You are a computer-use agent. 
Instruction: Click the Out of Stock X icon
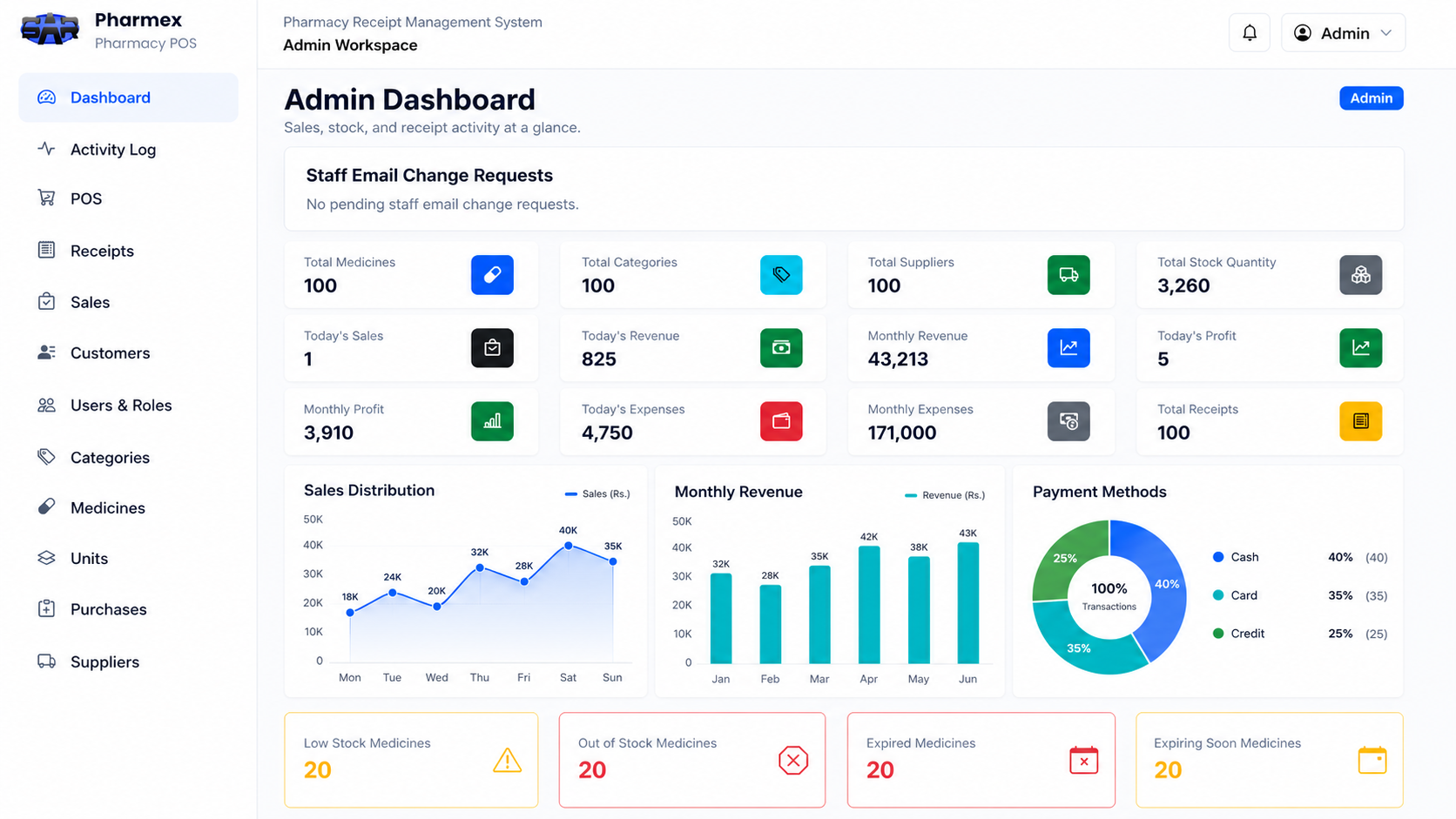(793, 761)
